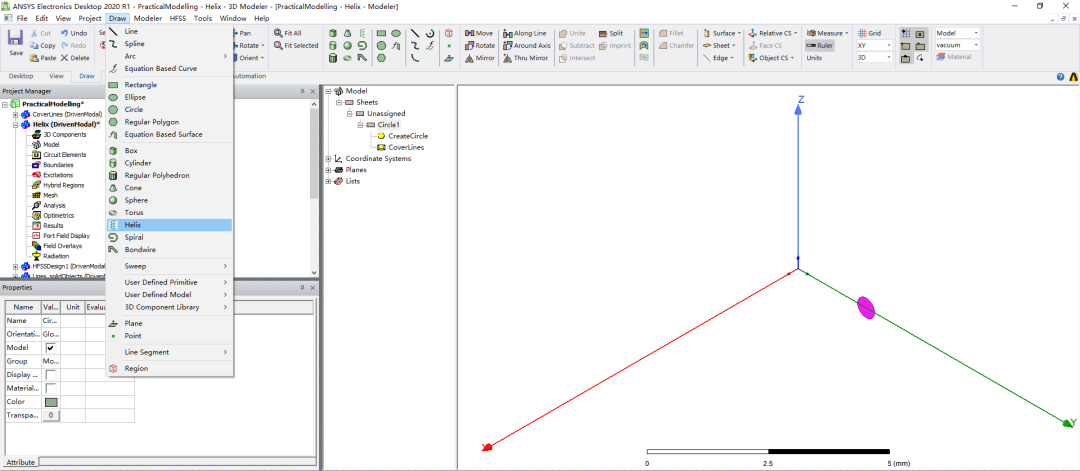
Task: Click the Color swatch in Properties
Action: point(51,401)
